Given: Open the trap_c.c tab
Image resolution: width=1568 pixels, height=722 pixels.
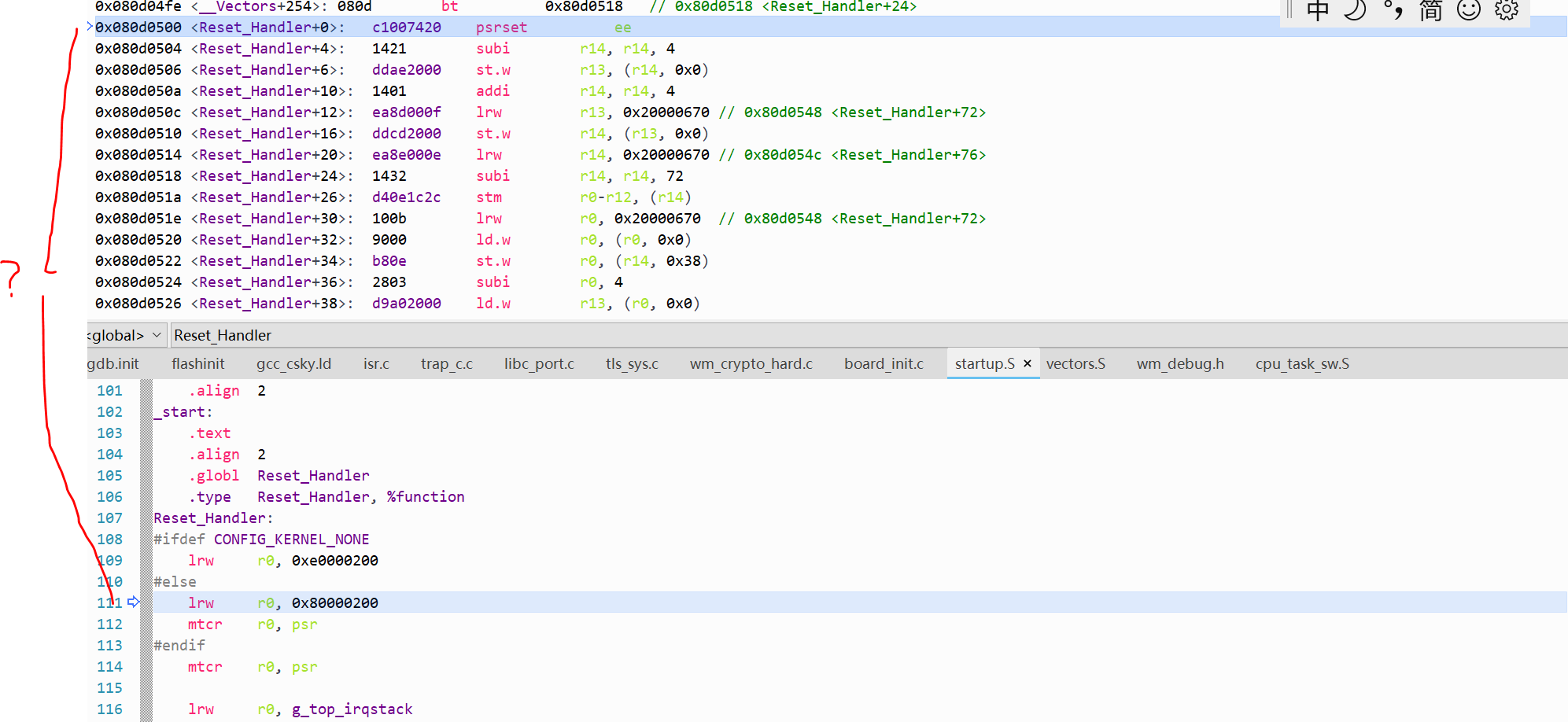Looking at the screenshot, I should [x=446, y=363].
